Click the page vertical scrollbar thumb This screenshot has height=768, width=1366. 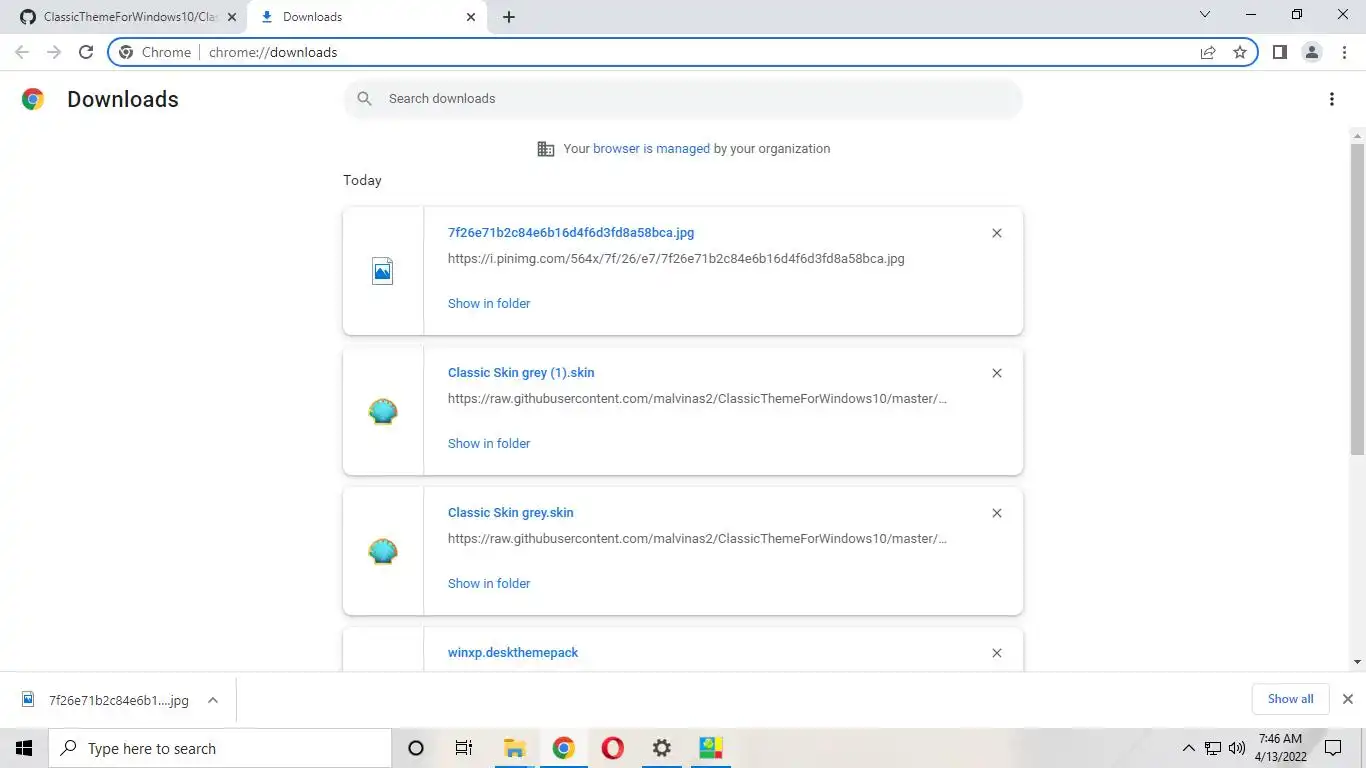[1357, 298]
